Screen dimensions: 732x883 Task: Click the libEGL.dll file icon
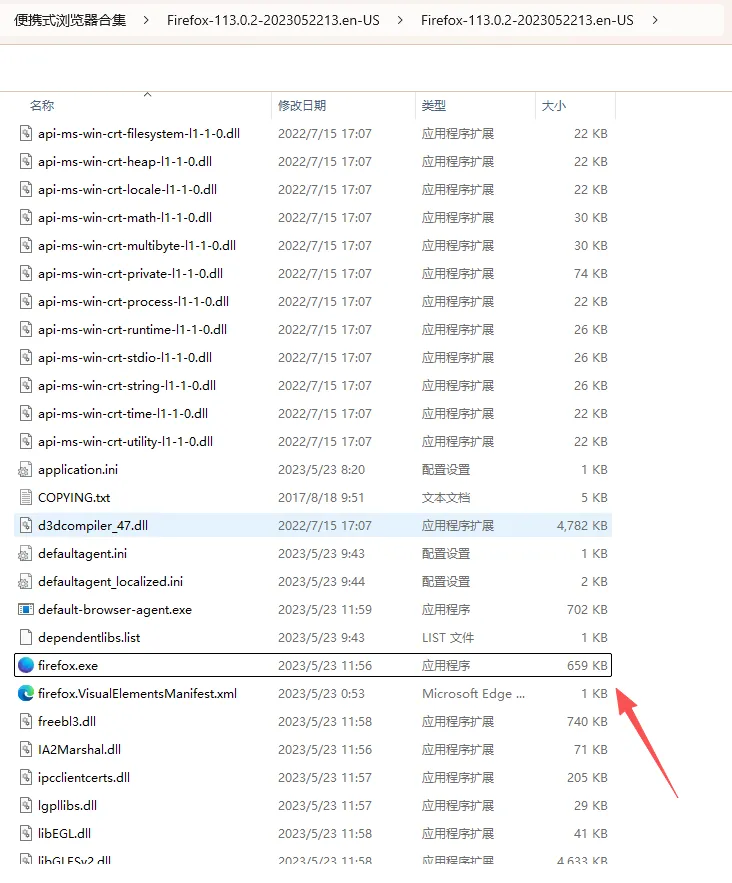click(26, 833)
